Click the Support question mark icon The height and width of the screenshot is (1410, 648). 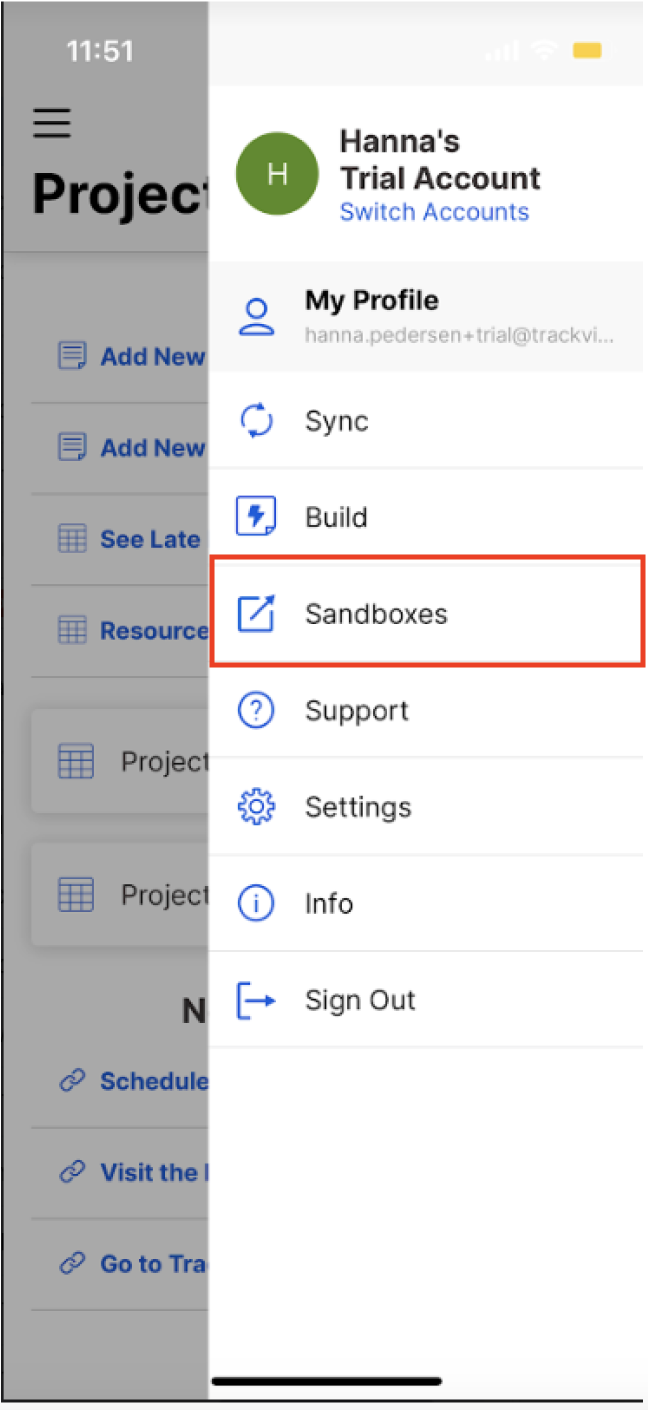pyautogui.click(x=256, y=710)
